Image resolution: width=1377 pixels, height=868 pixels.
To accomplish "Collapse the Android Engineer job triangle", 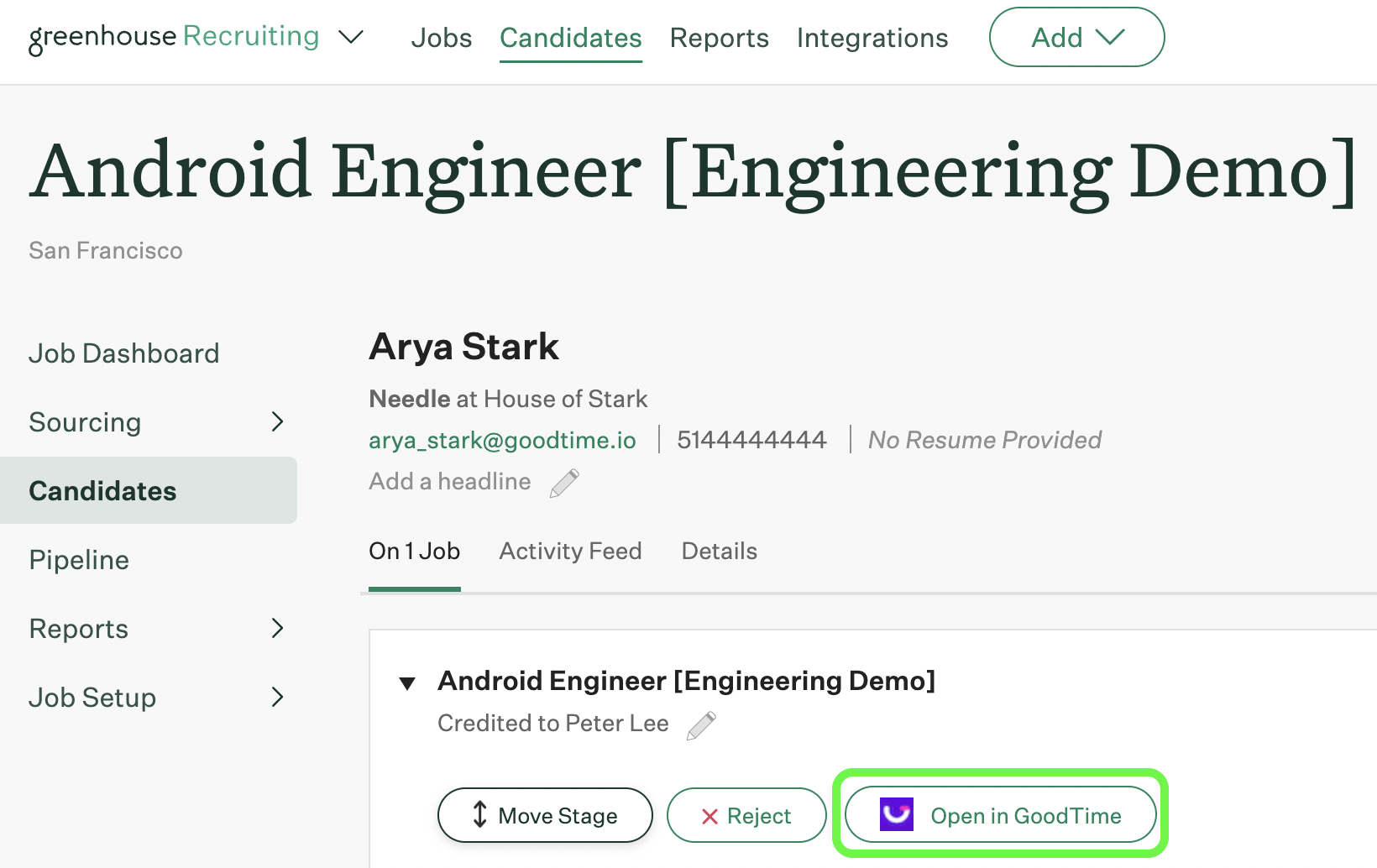I will [407, 683].
